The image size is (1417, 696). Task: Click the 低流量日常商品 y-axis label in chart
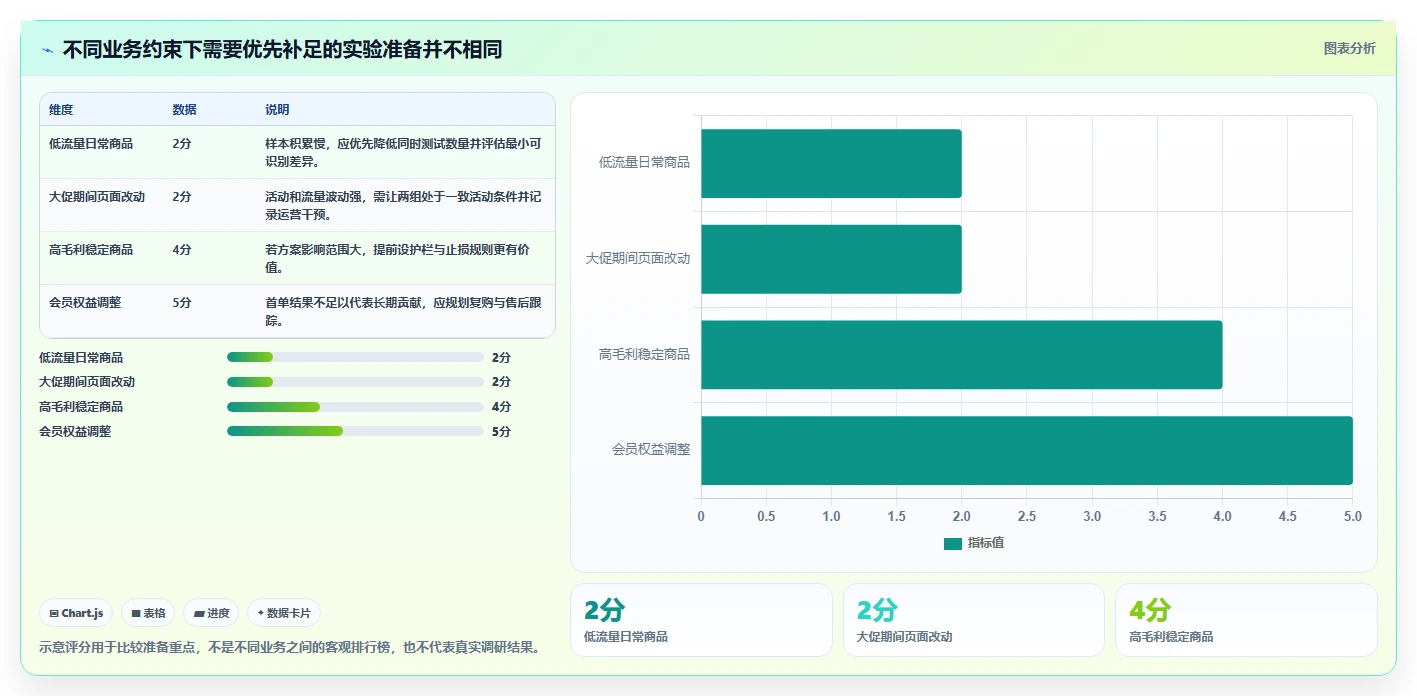pyautogui.click(x=644, y=162)
